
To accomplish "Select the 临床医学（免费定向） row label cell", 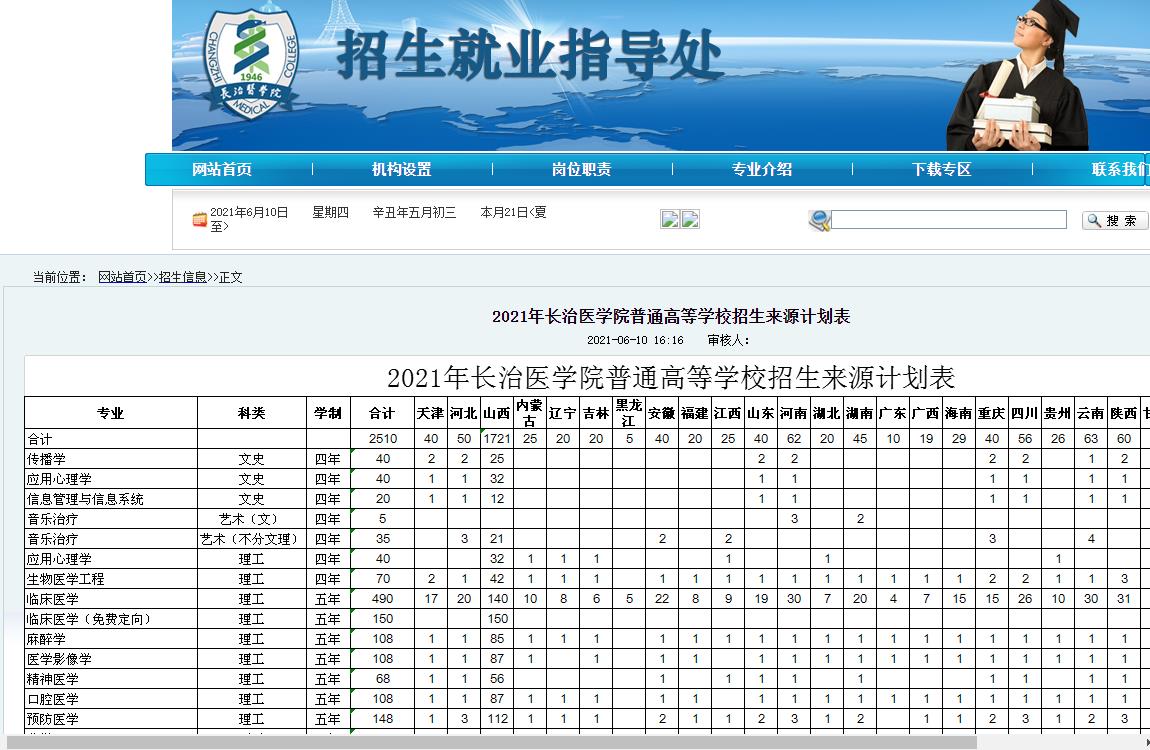I will click(x=89, y=619).
